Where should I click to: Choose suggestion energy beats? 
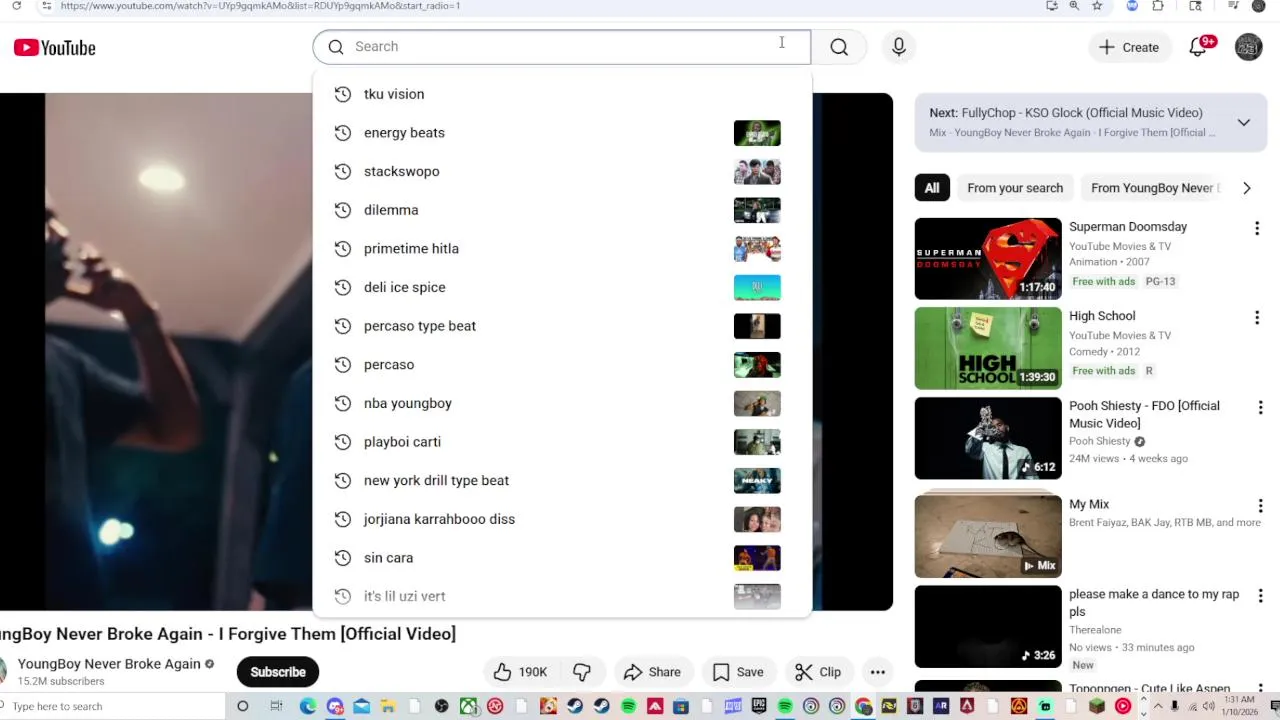tap(562, 133)
